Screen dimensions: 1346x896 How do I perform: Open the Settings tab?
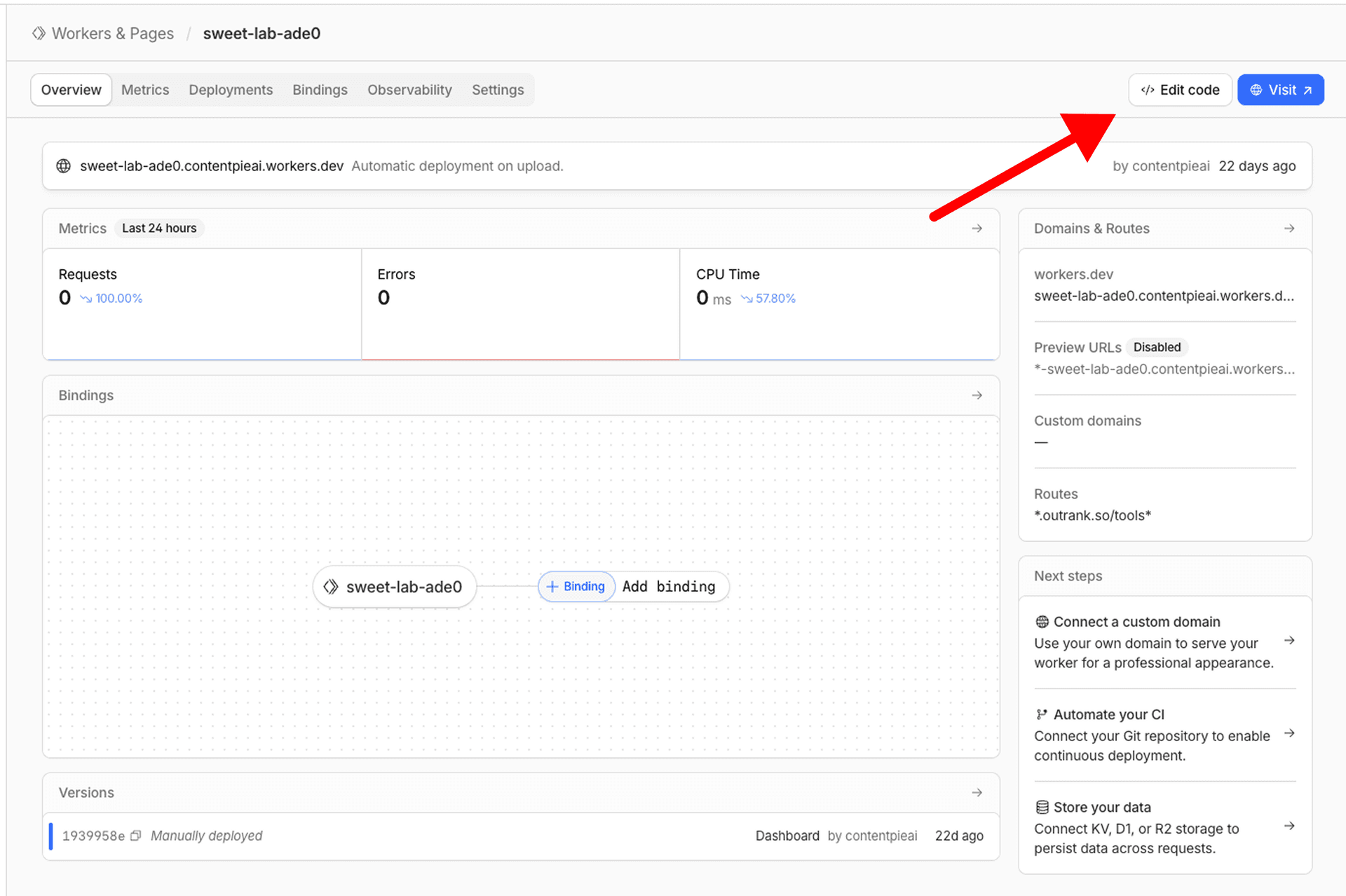point(498,90)
